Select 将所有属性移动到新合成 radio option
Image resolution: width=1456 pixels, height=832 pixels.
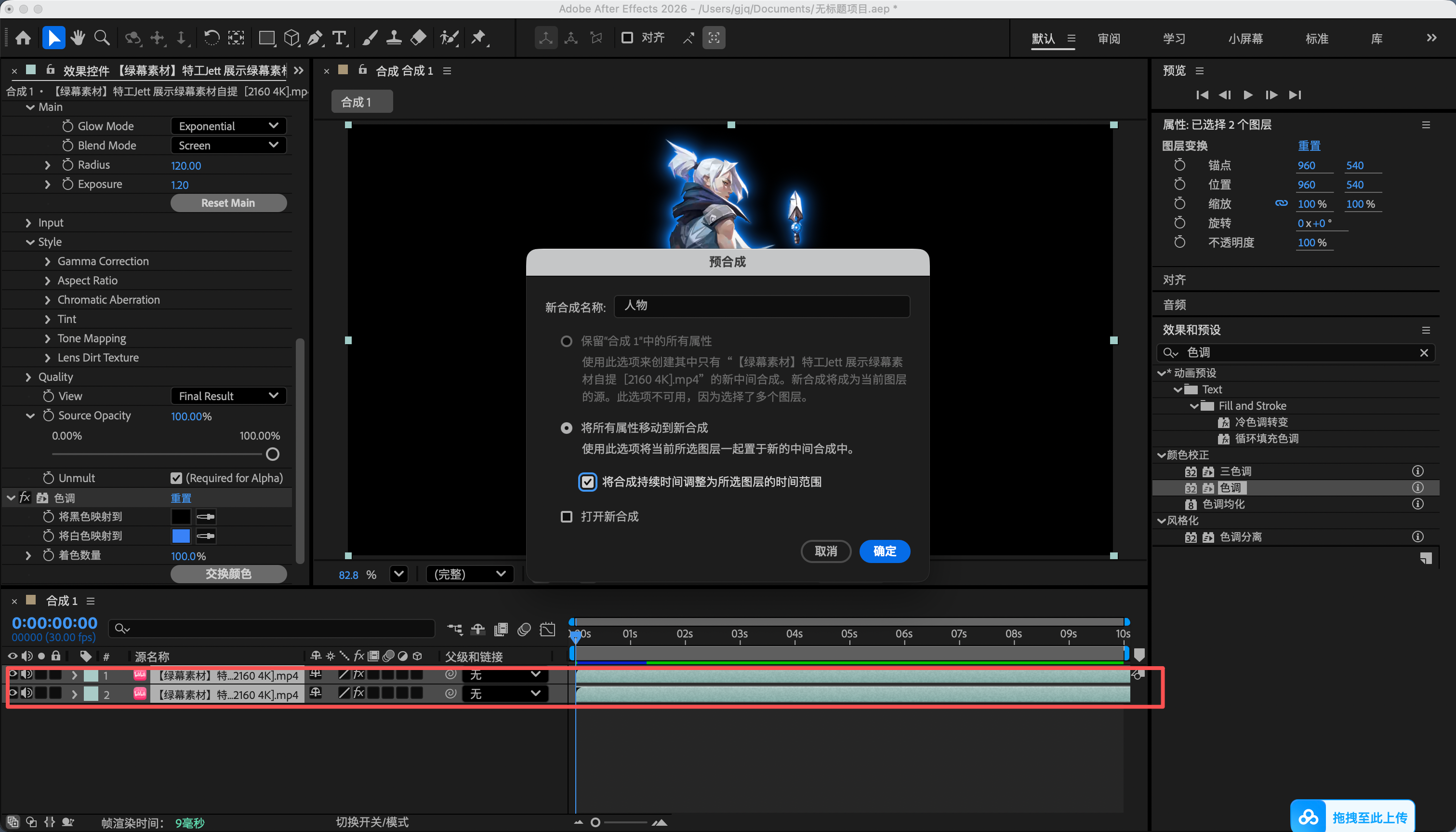567,428
